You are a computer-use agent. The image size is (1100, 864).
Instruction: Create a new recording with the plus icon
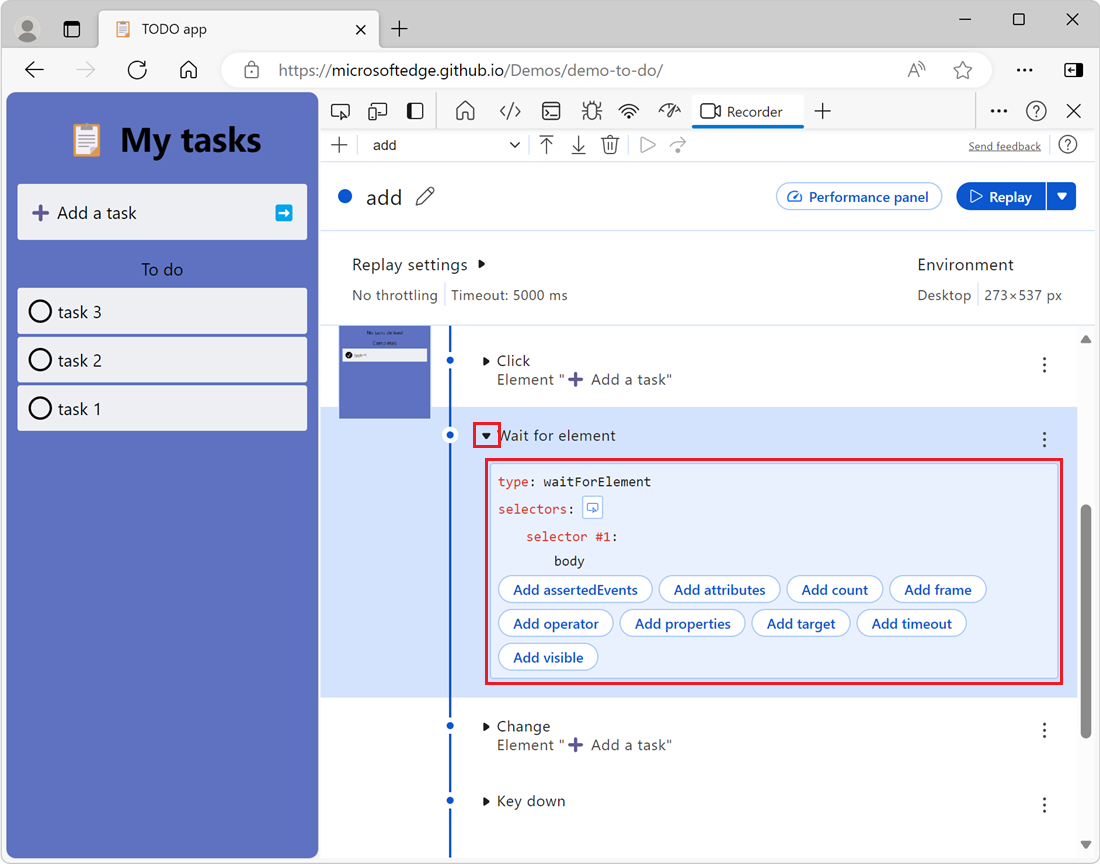pos(339,145)
